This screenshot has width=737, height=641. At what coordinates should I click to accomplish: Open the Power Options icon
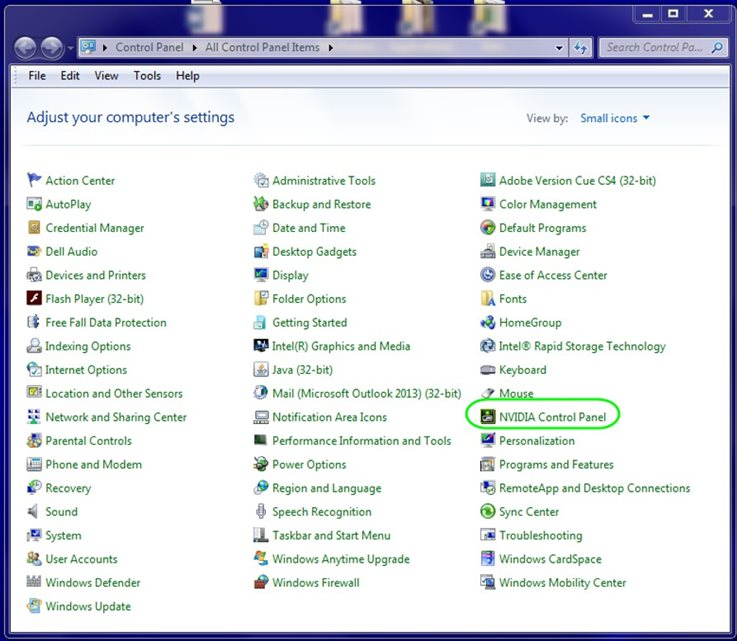[x=261, y=464]
